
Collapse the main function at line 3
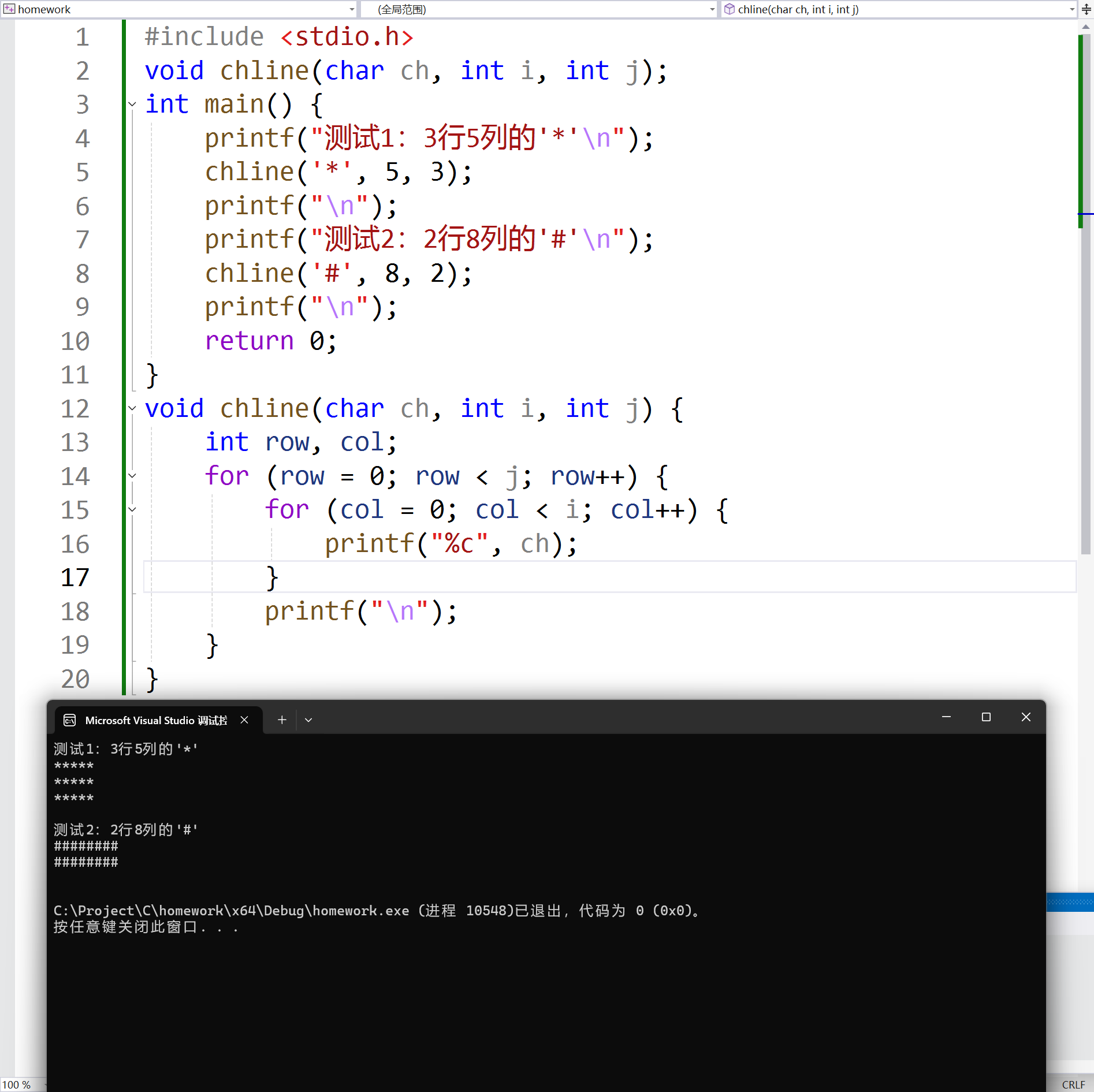point(132,105)
